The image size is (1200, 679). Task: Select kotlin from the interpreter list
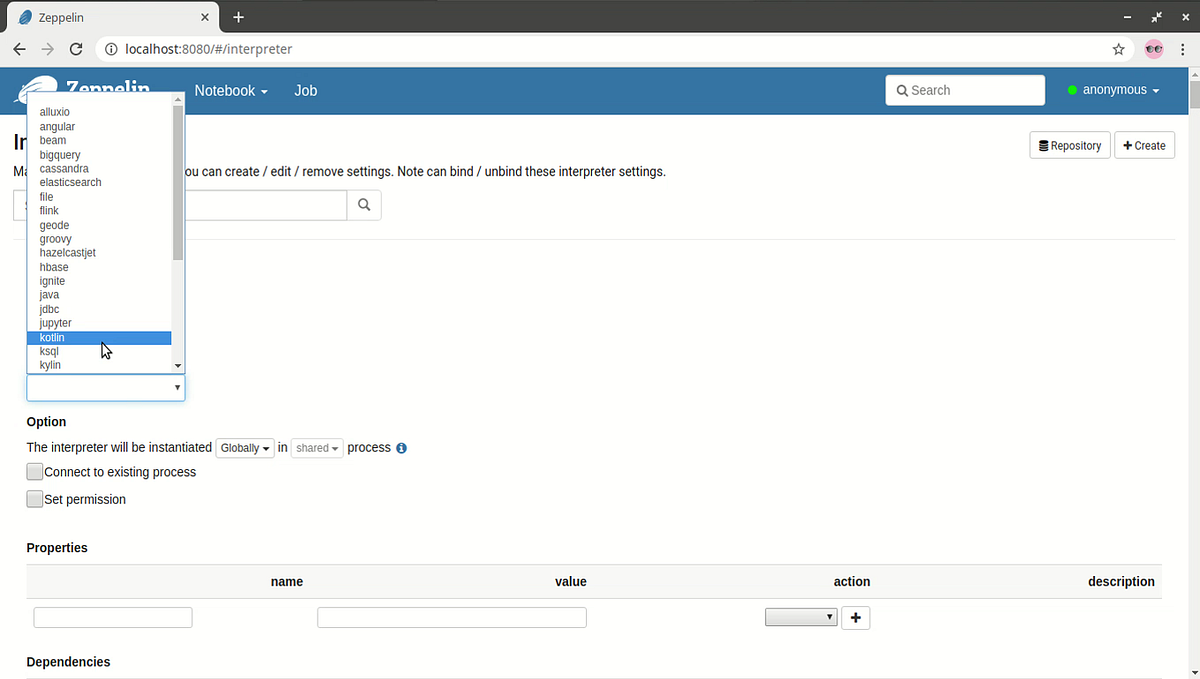click(52, 337)
